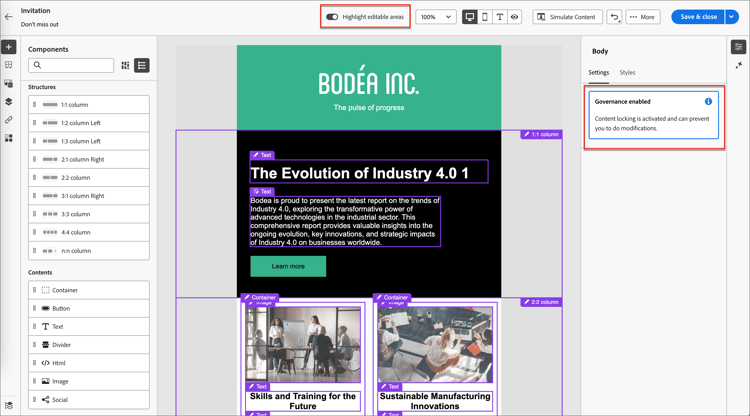Expand the Save & close dropdown arrow

[x=732, y=17]
